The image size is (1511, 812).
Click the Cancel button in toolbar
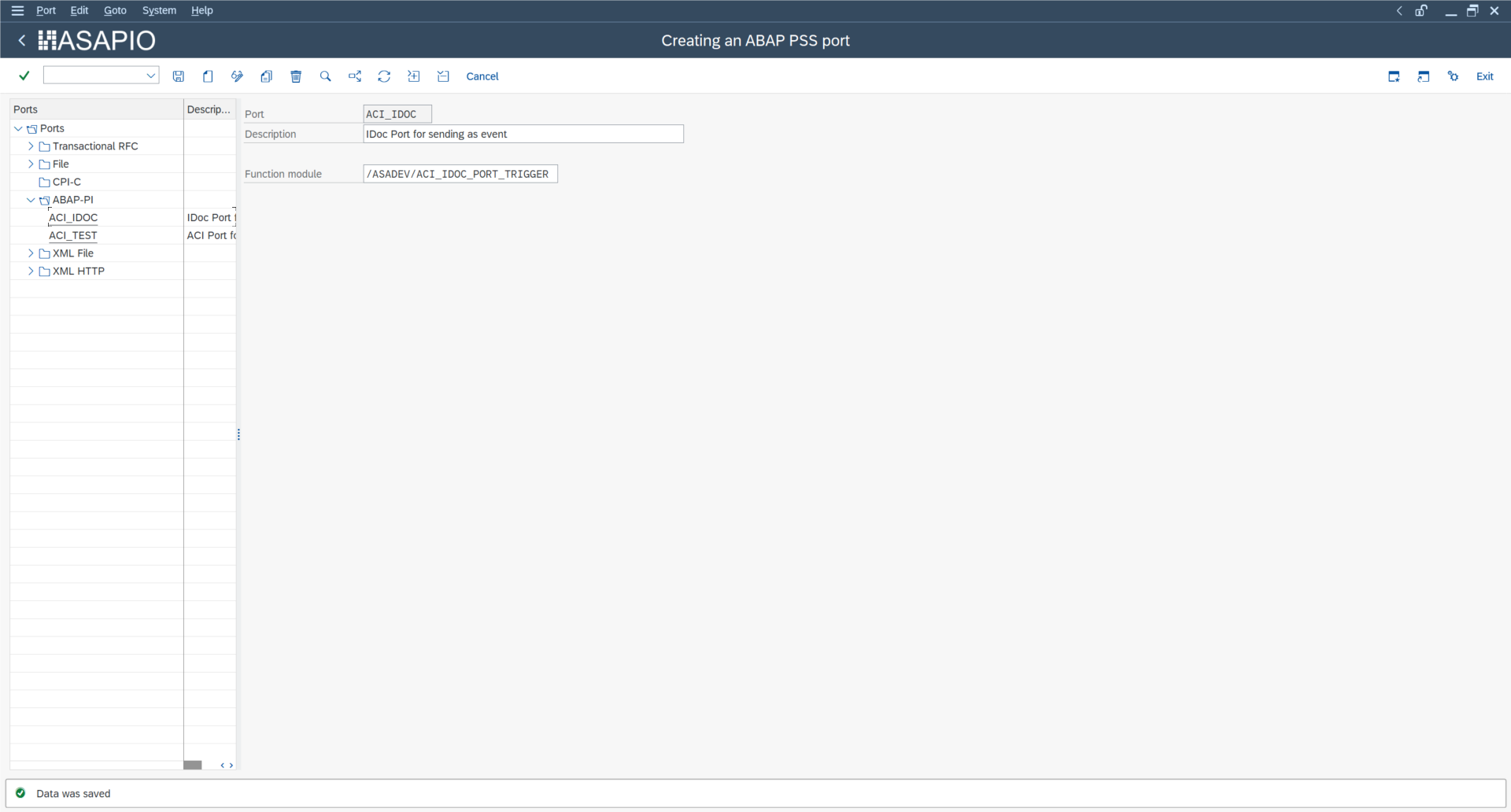(482, 76)
